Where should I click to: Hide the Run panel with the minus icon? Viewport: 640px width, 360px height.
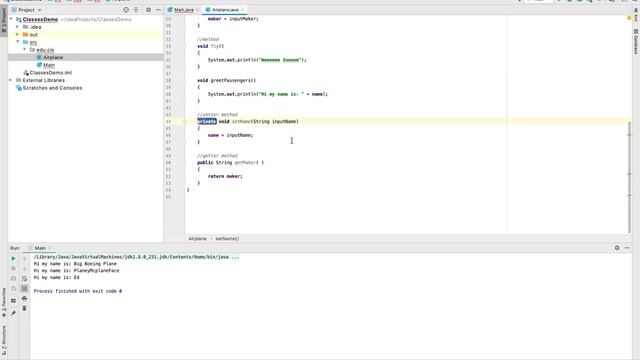coord(627,248)
